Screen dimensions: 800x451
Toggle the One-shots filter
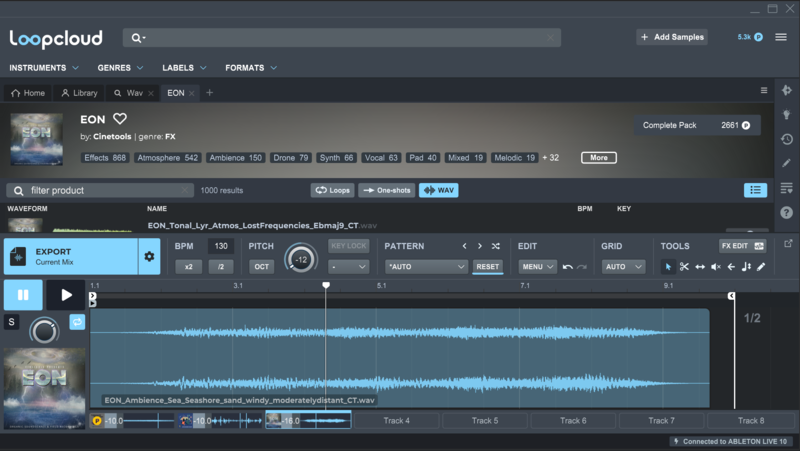[386, 190]
